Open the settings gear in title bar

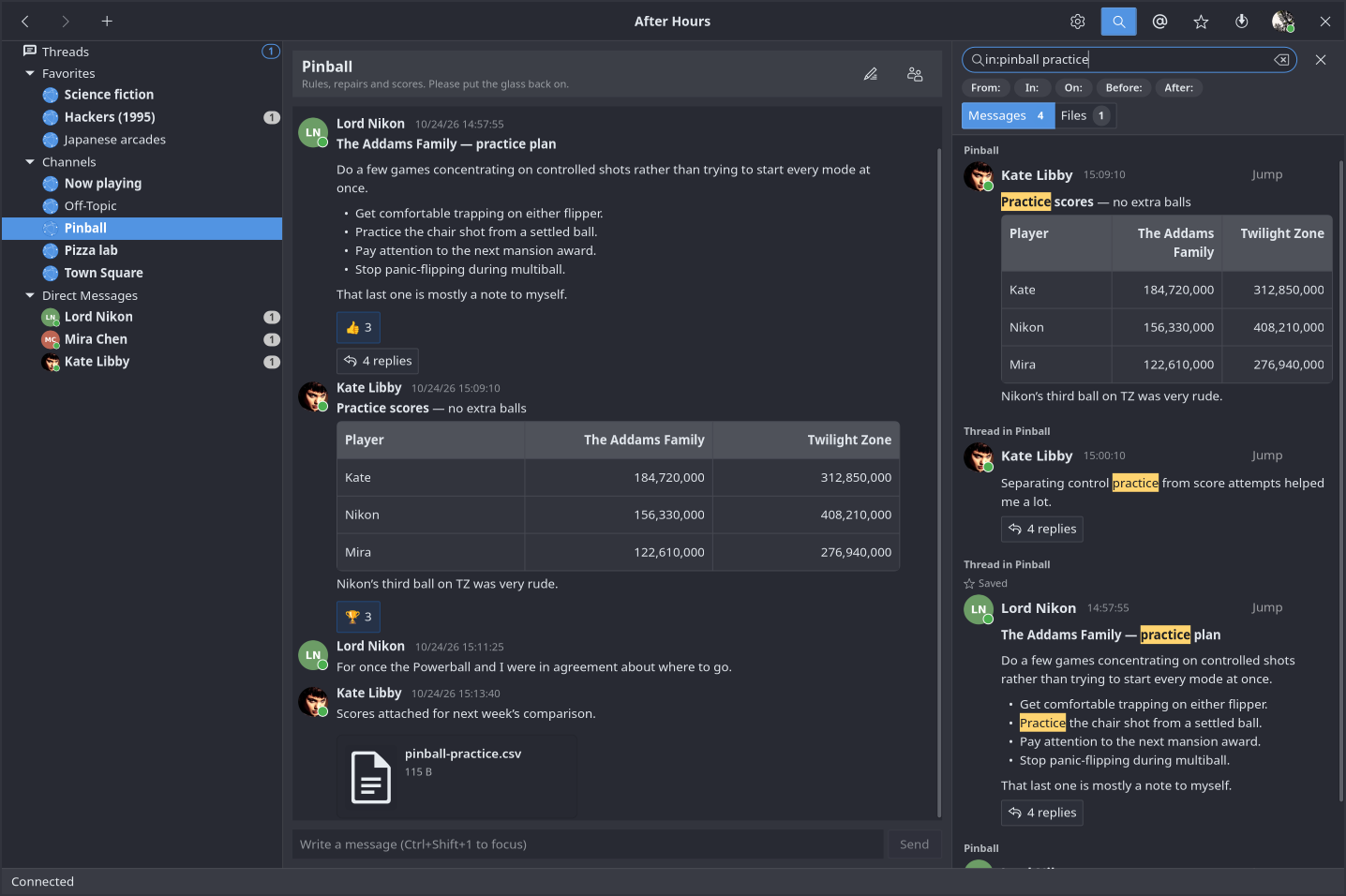pos(1078,22)
